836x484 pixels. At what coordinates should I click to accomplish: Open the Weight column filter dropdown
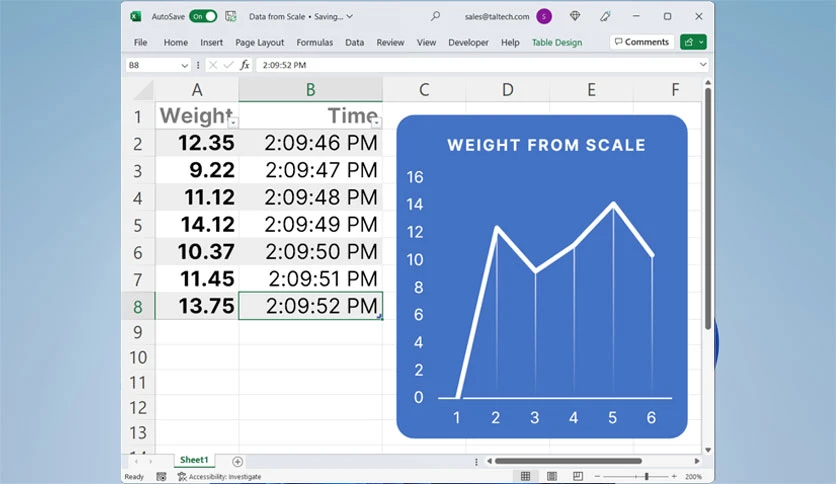coord(233,123)
